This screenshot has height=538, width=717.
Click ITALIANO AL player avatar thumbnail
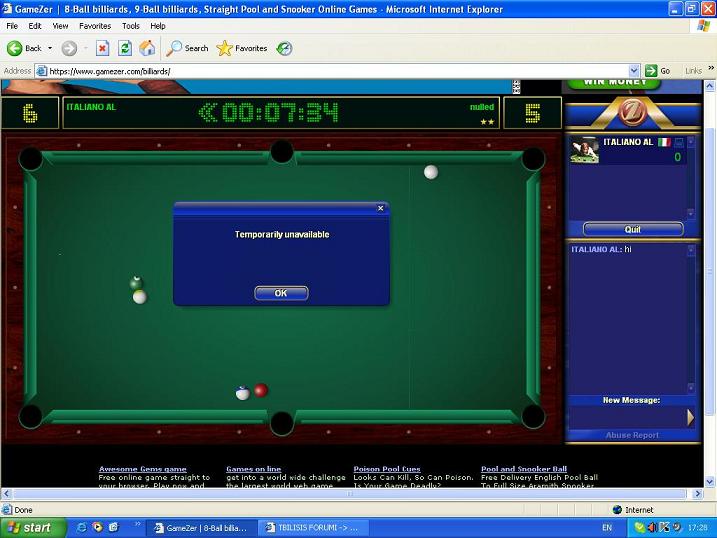[x=584, y=150]
